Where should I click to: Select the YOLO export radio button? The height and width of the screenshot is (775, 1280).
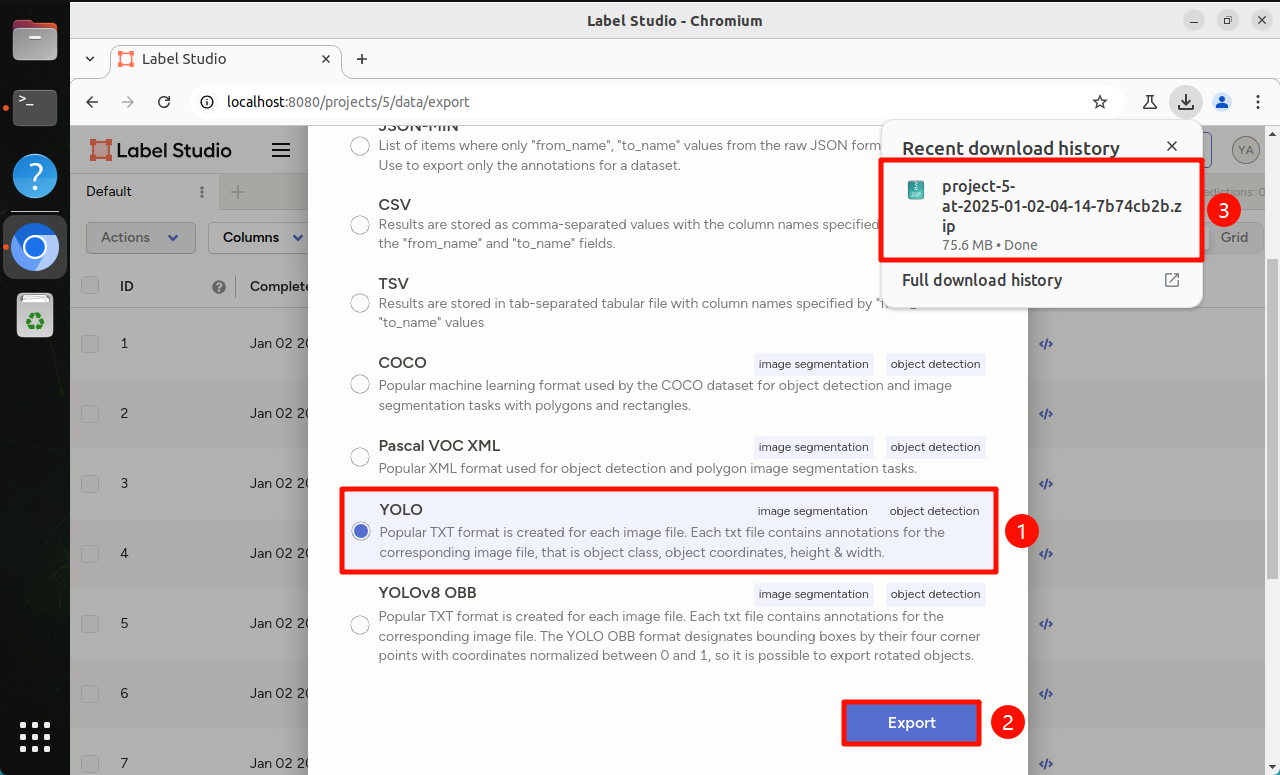coord(361,531)
